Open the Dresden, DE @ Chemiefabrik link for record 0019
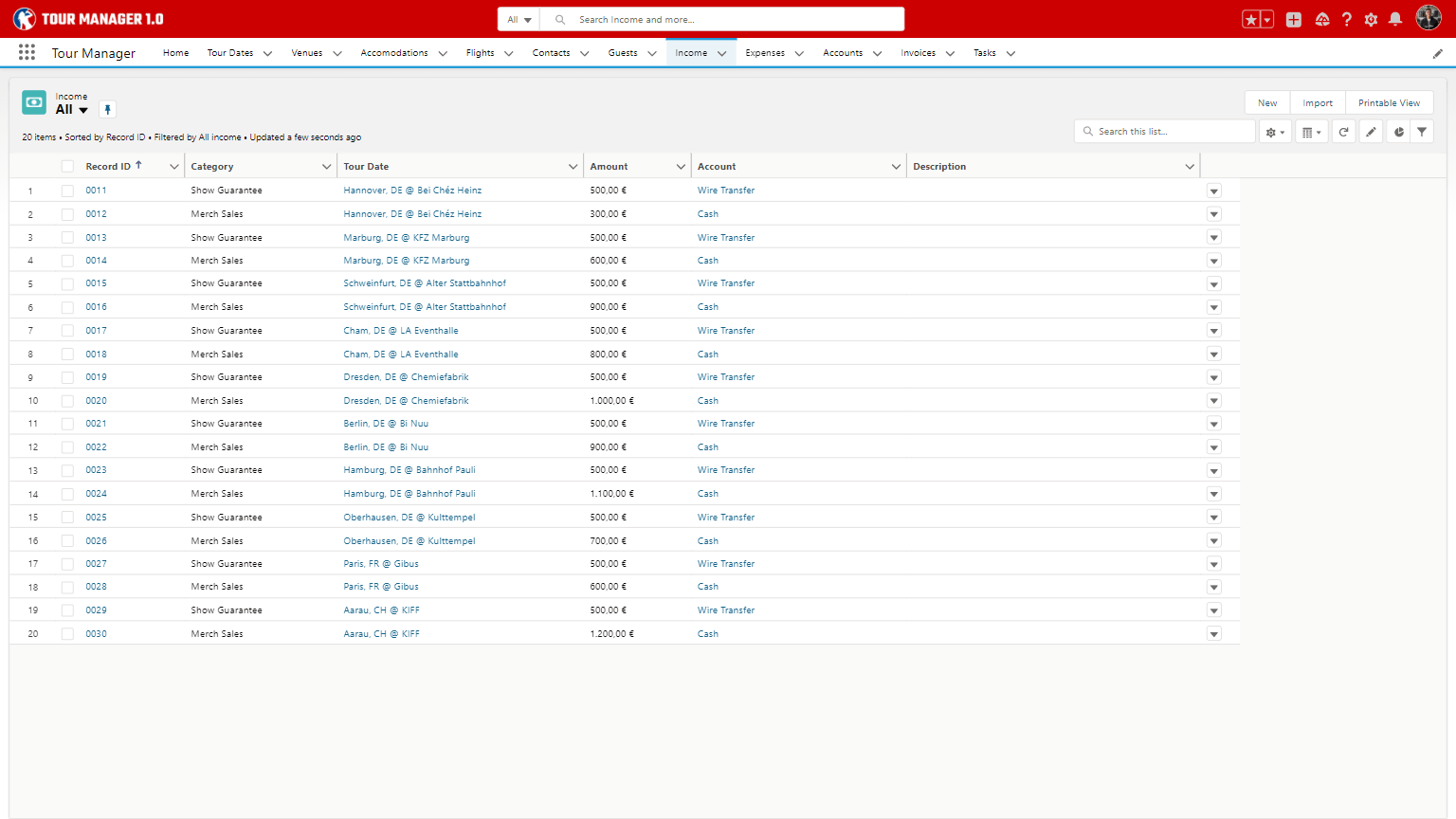This screenshot has width=1456, height=819. pyautogui.click(x=406, y=377)
